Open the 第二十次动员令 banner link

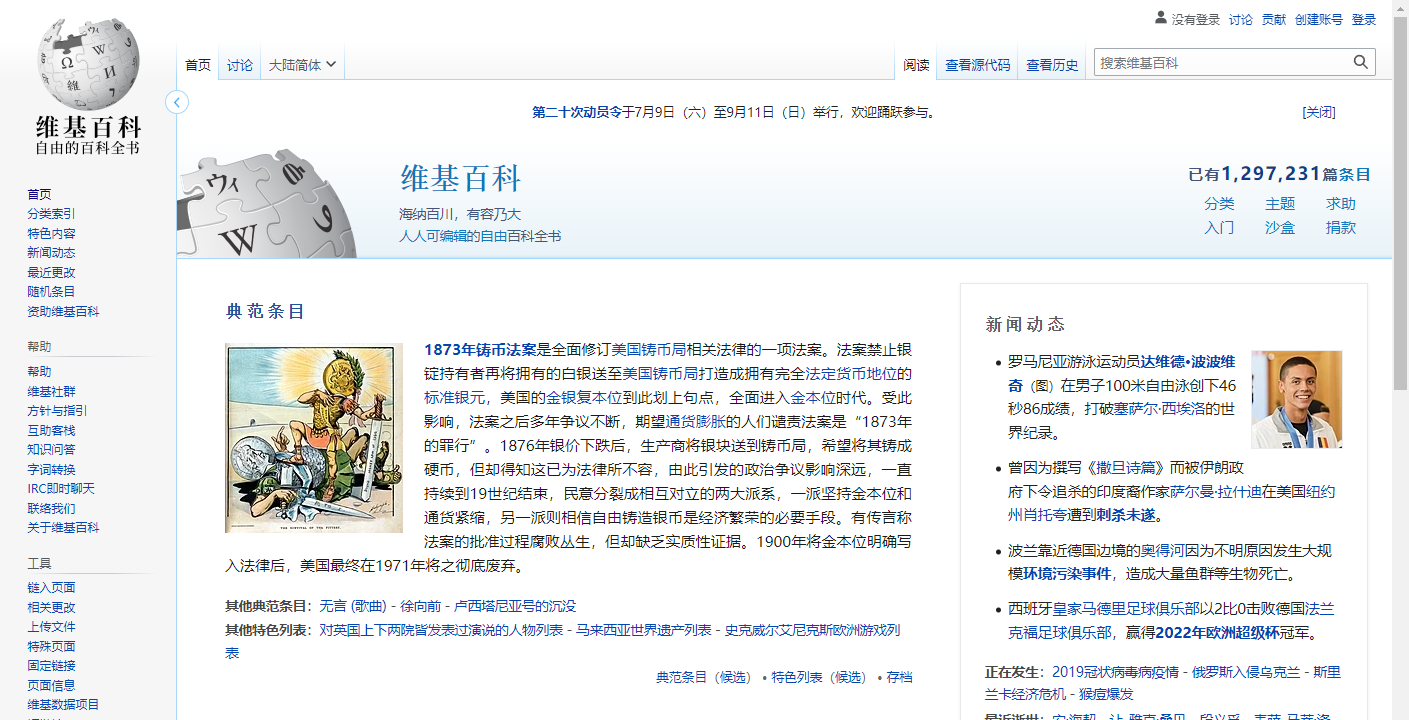(x=577, y=112)
